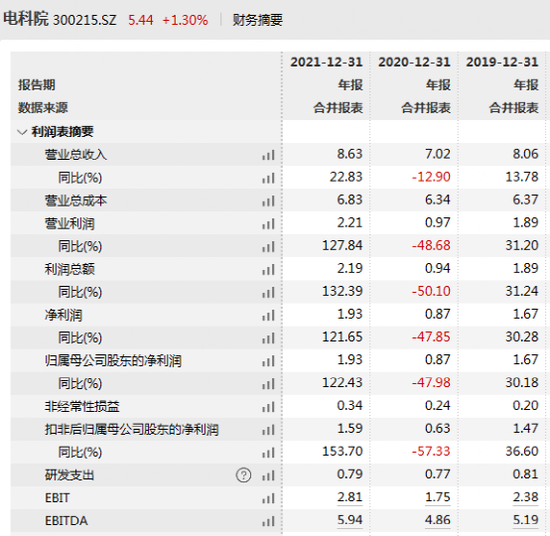550x536 pixels.
Task: Click chart icon beside 营业利润 同比(%)
Action: 268,246
